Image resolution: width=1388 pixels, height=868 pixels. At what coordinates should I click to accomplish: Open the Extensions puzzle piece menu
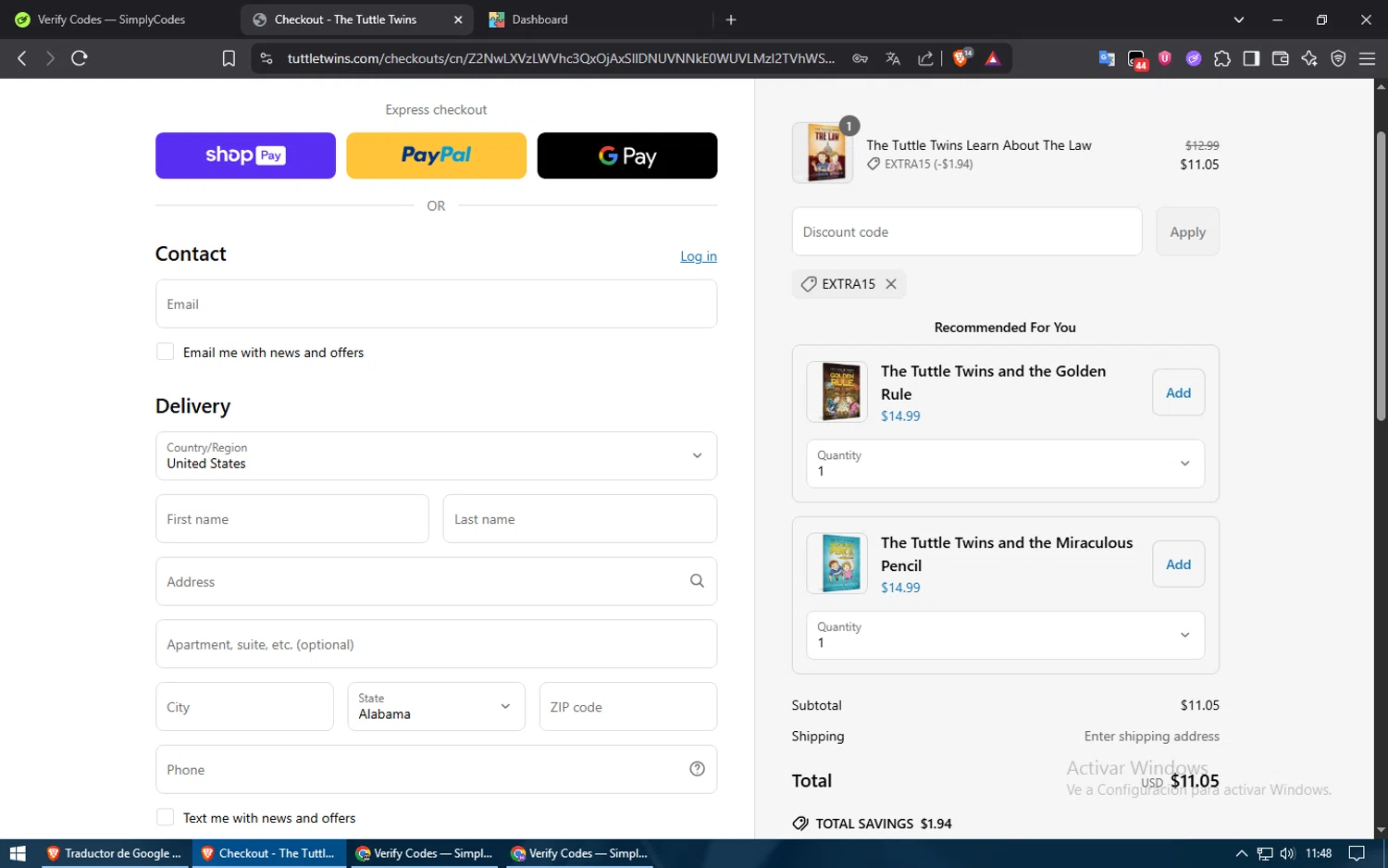tap(1222, 58)
